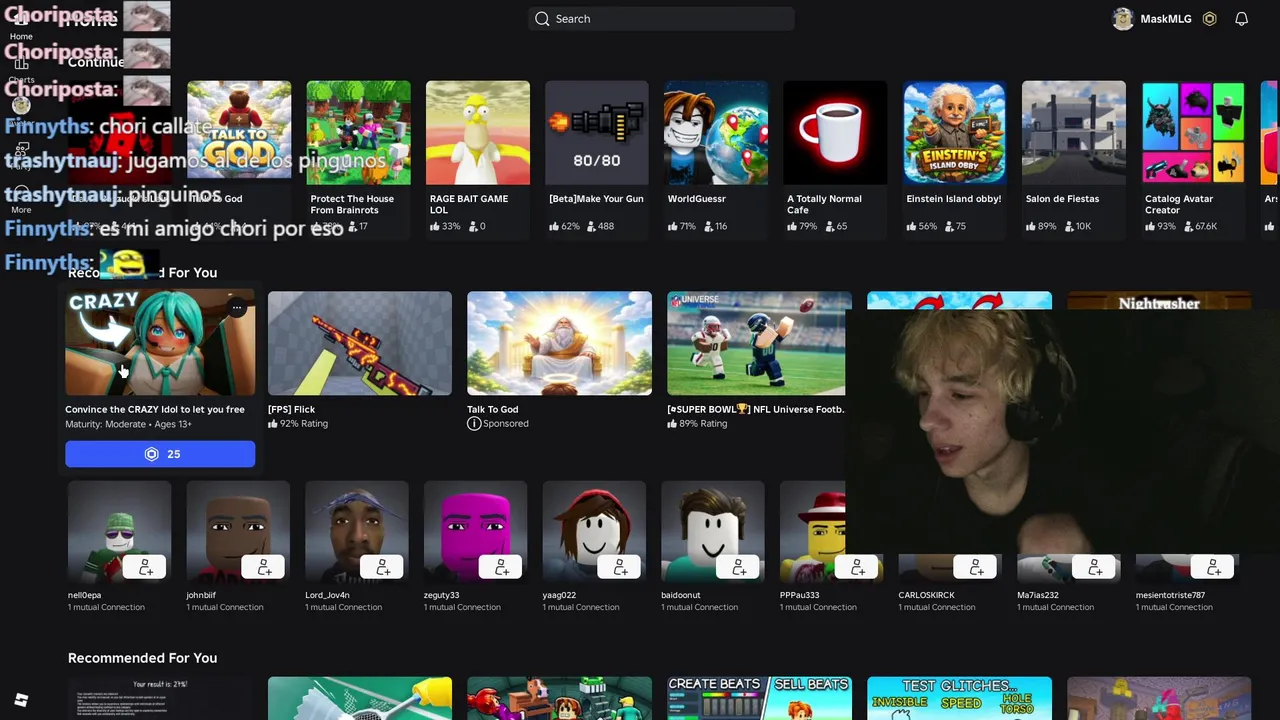Open CREATE BEATS SELL BEATS game card
Image resolution: width=1280 pixels, height=720 pixels.
(x=759, y=698)
